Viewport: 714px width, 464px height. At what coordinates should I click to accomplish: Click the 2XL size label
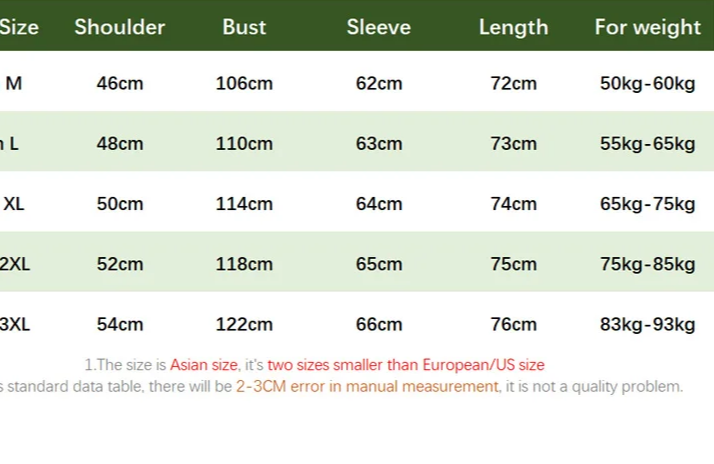pyautogui.click(x=15, y=264)
